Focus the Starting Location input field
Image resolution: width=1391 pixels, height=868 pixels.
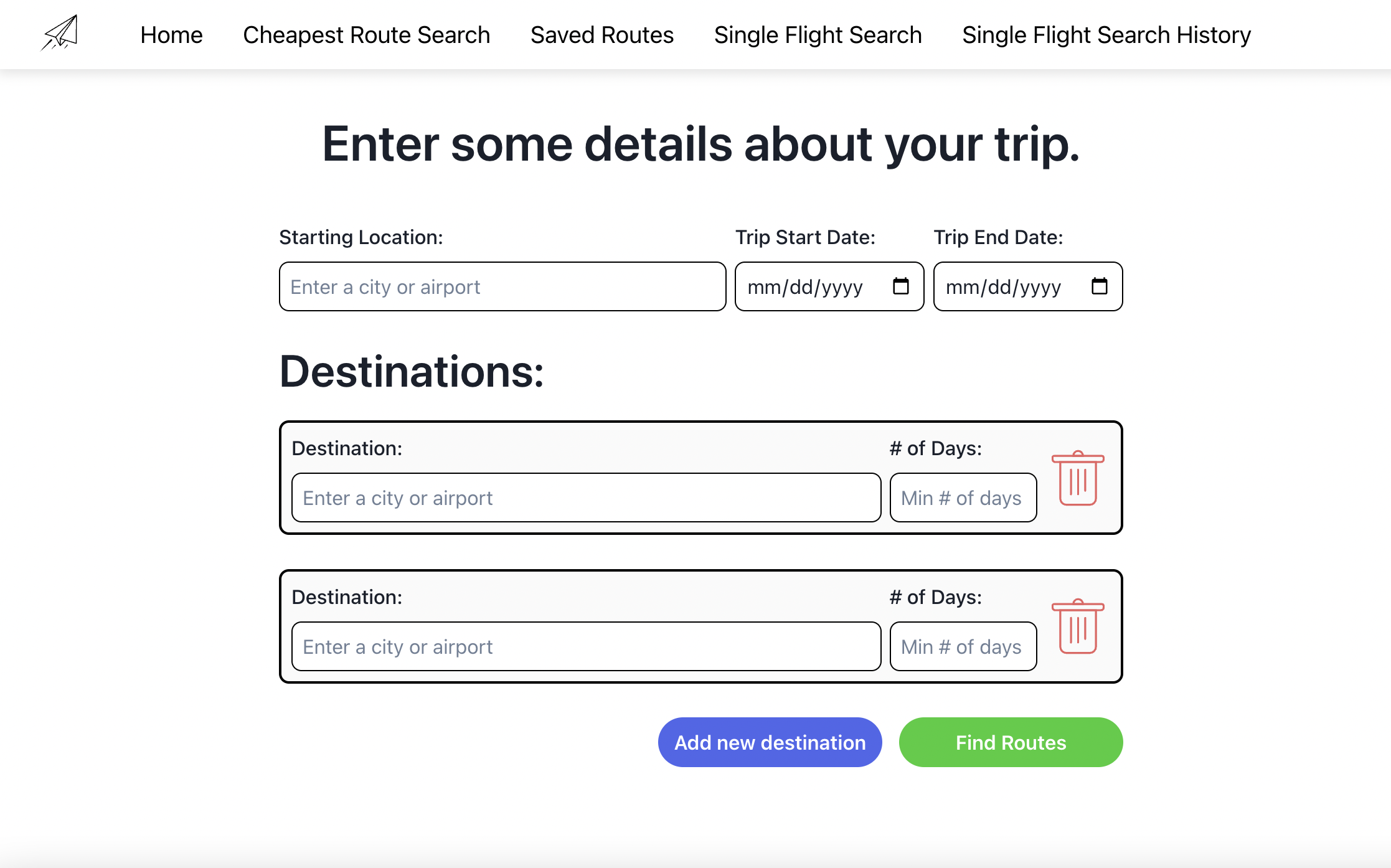502,286
